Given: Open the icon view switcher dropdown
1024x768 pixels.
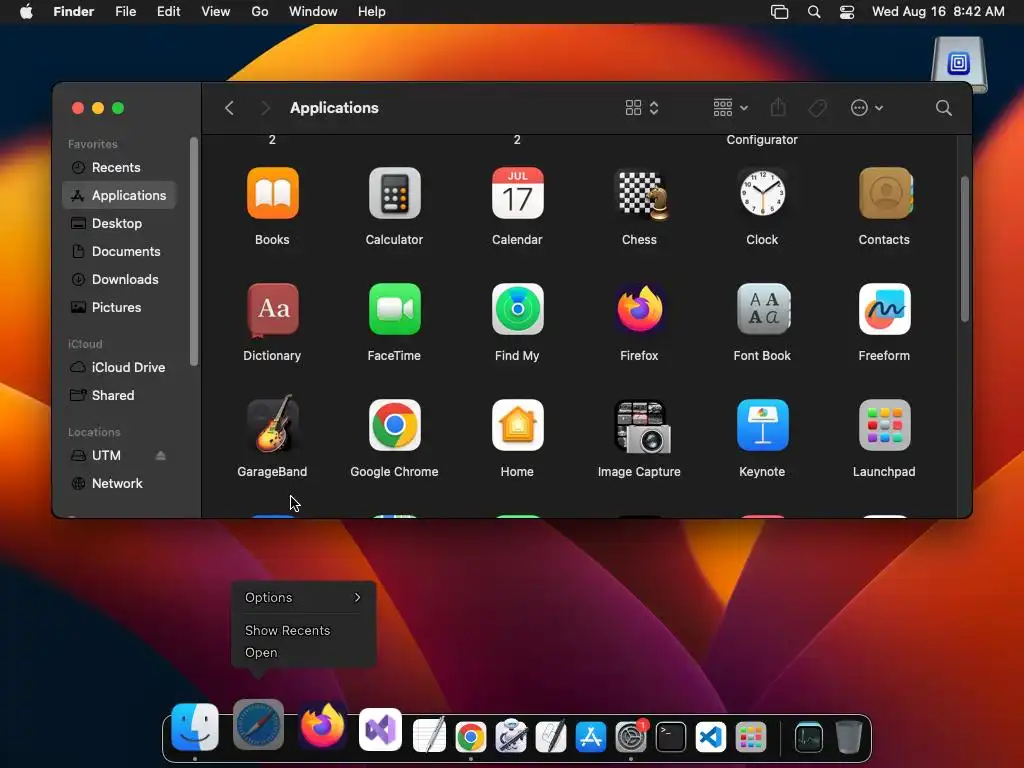Looking at the screenshot, I should click(x=642, y=108).
